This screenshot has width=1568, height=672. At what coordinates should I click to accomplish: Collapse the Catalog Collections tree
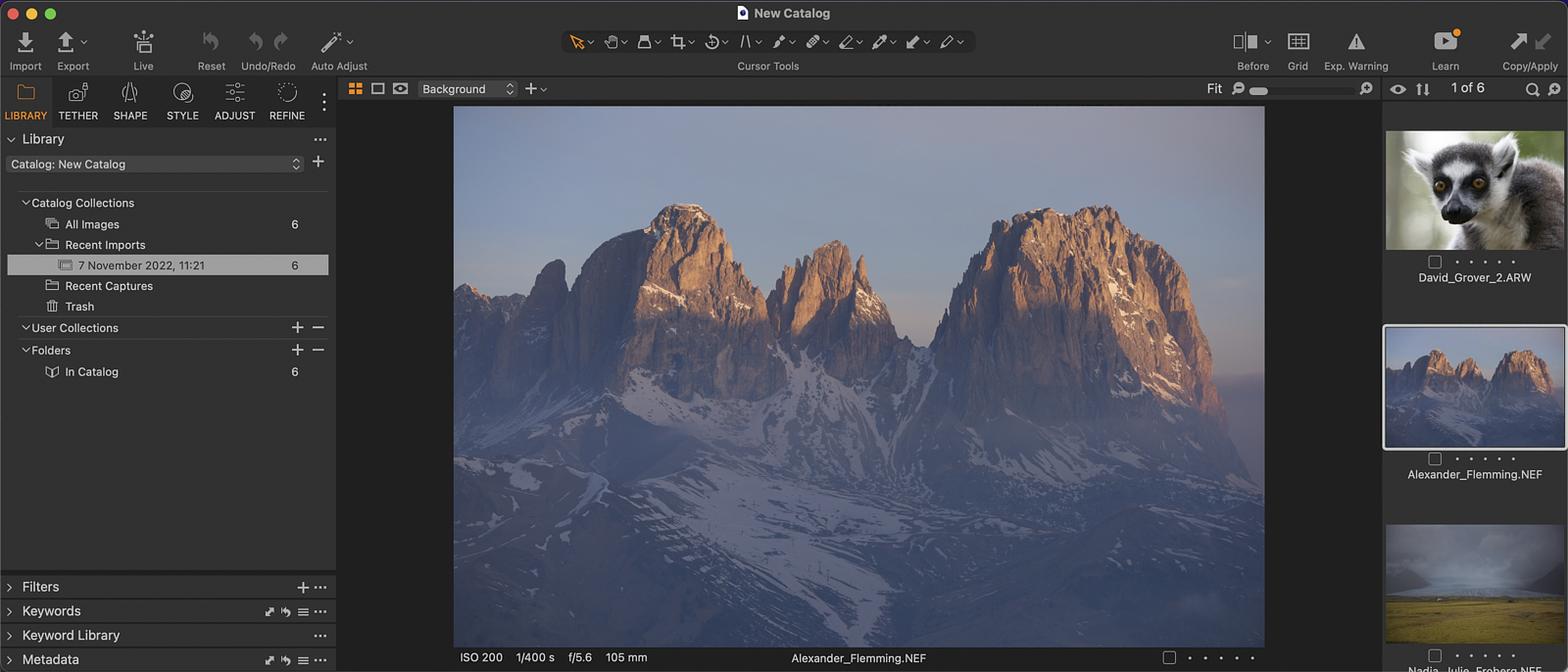tap(25, 203)
